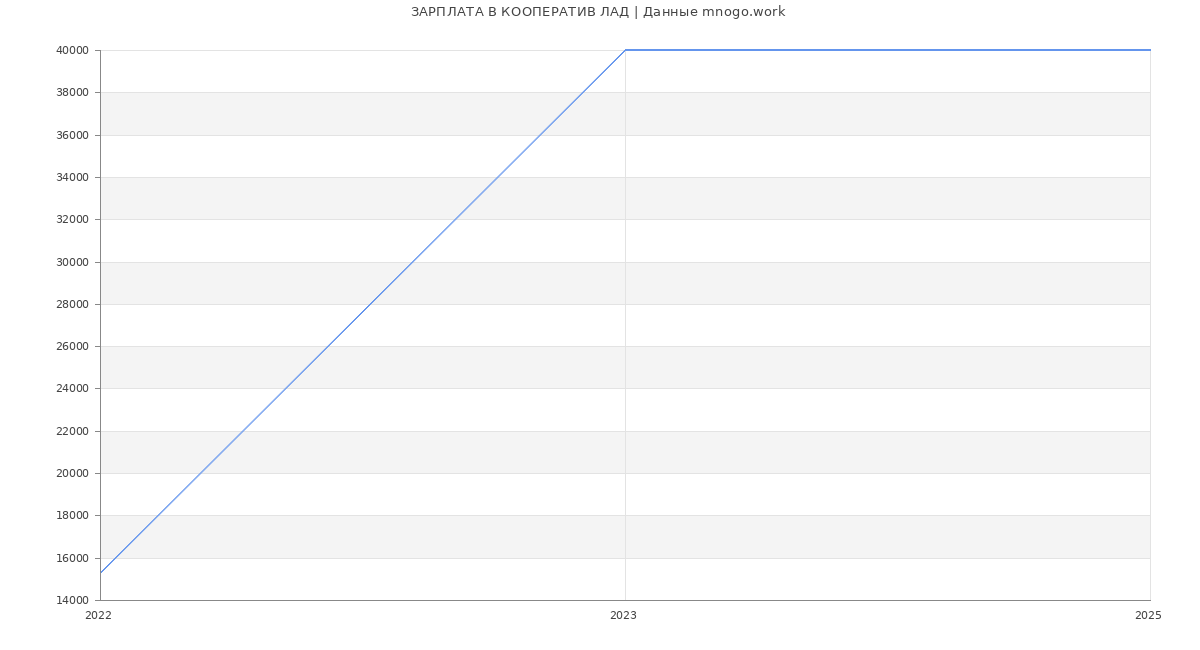Select the 16000 y-axis label

72,559
